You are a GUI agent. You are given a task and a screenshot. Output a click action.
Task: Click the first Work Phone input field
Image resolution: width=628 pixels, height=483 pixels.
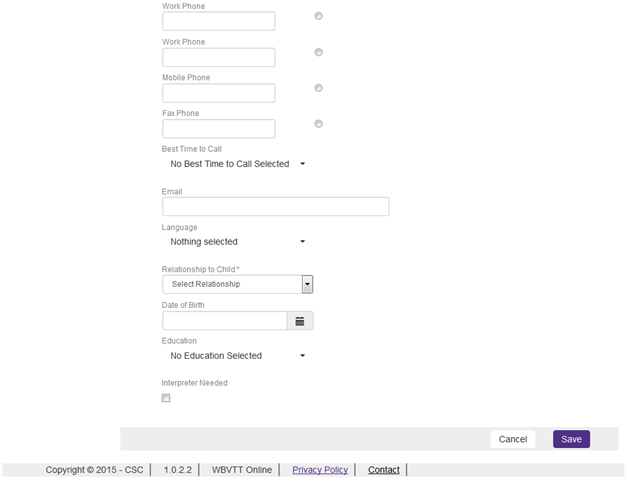click(219, 21)
